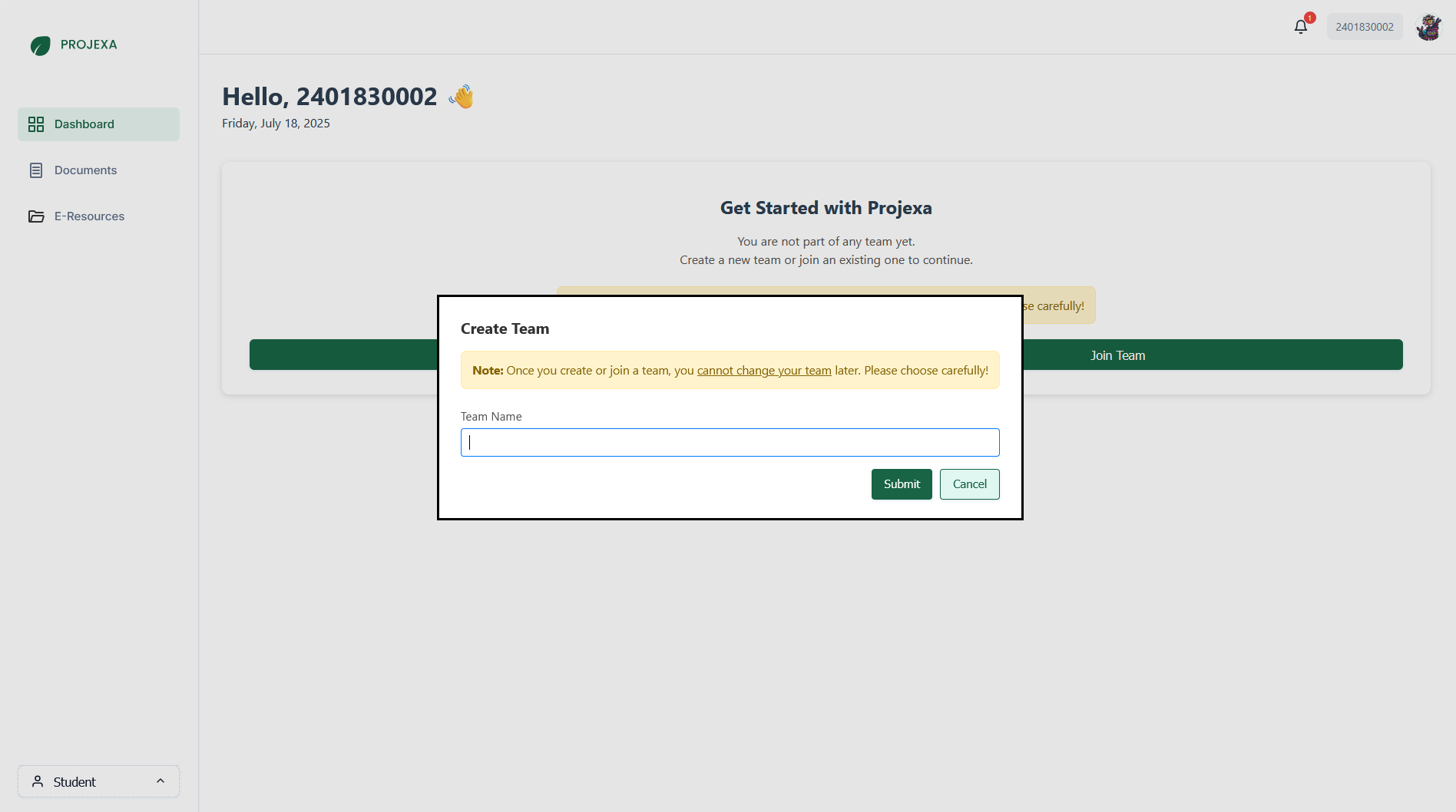Navigate to Documents section

coord(85,170)
